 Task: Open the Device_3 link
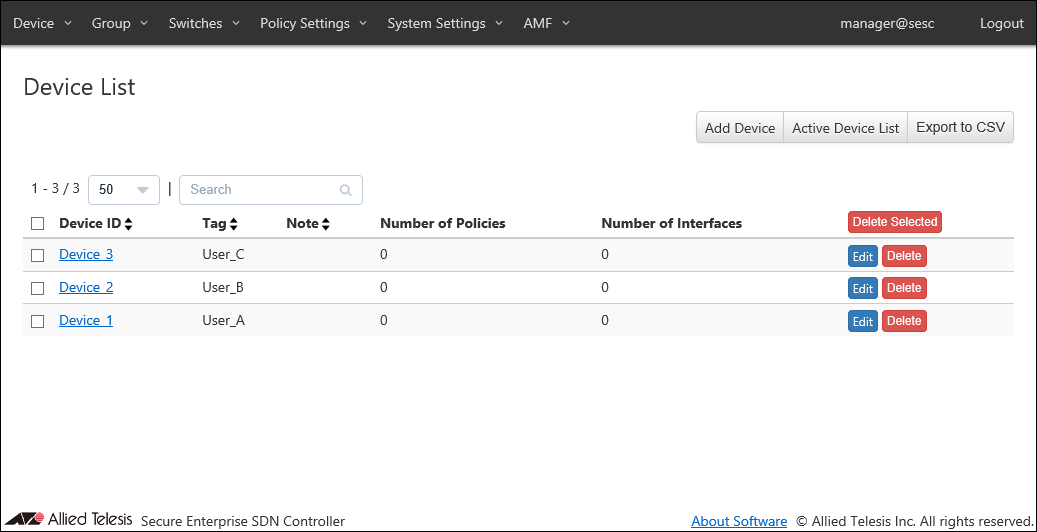[86, 254]
